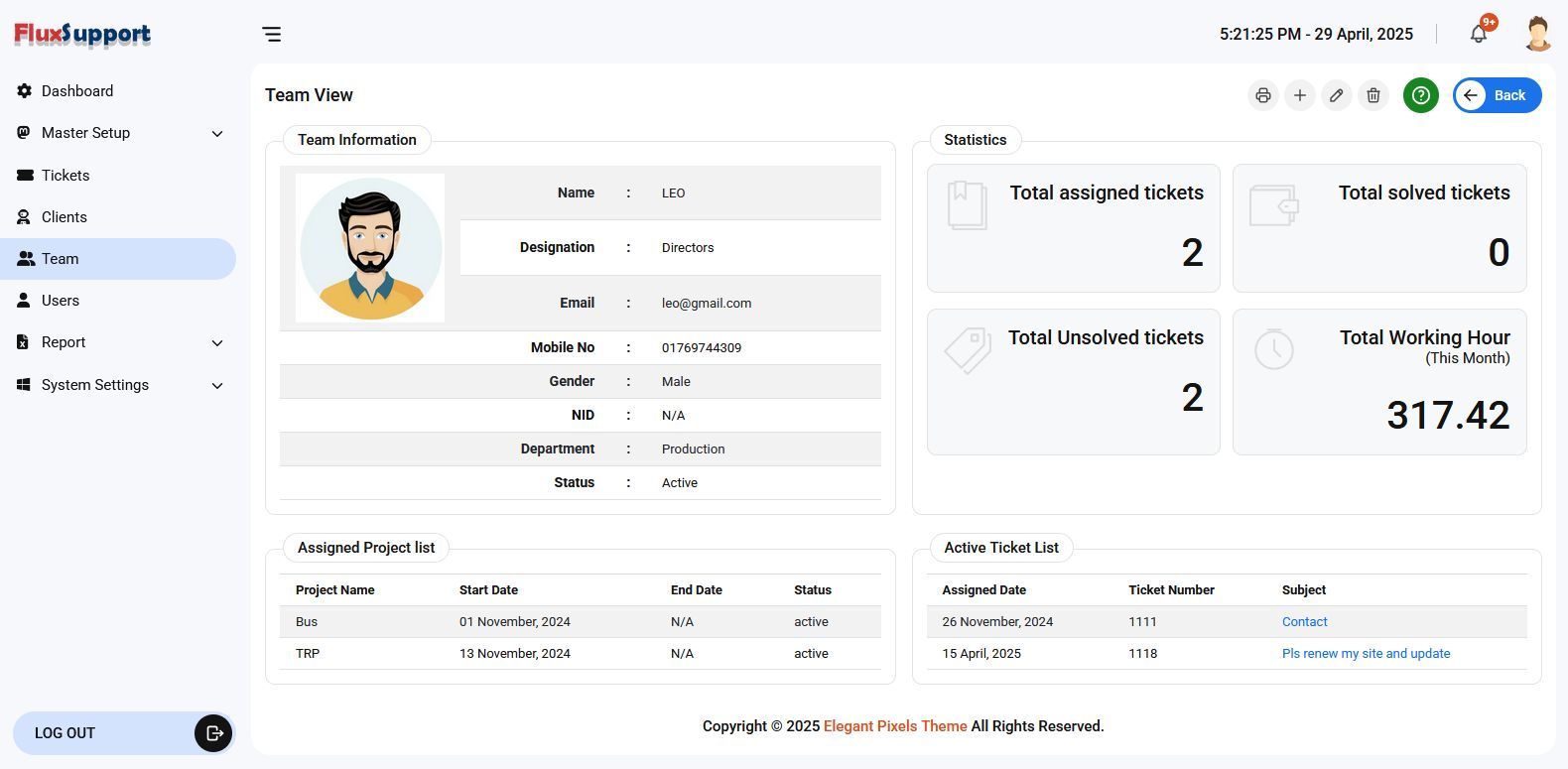The width and height of the screenshot is (1568, 769).
Task: Open the user avatar in top bar
Action: pyautogui.click(x=1537, y=34)
